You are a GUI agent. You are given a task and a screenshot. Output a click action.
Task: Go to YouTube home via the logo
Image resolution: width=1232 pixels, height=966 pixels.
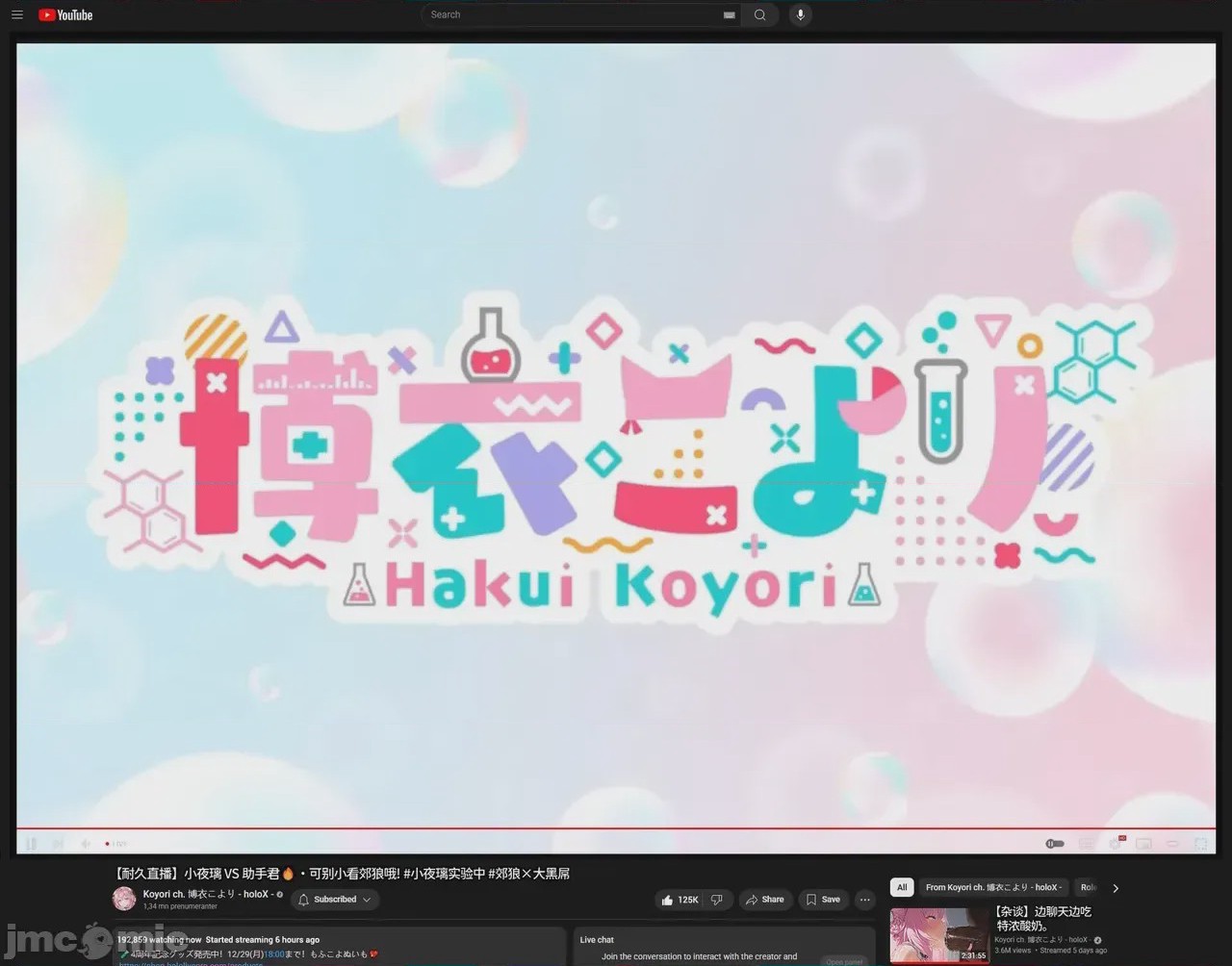coord(65,14)
